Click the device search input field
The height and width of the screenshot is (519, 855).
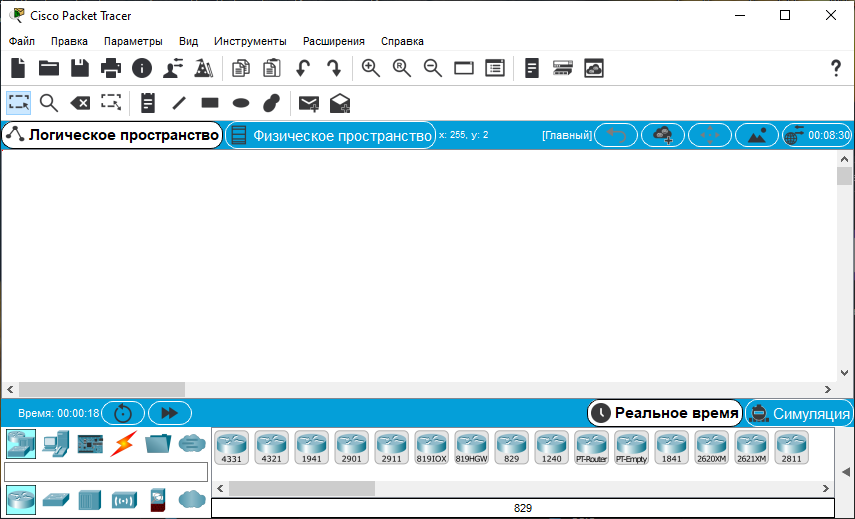tap(106, 472)
